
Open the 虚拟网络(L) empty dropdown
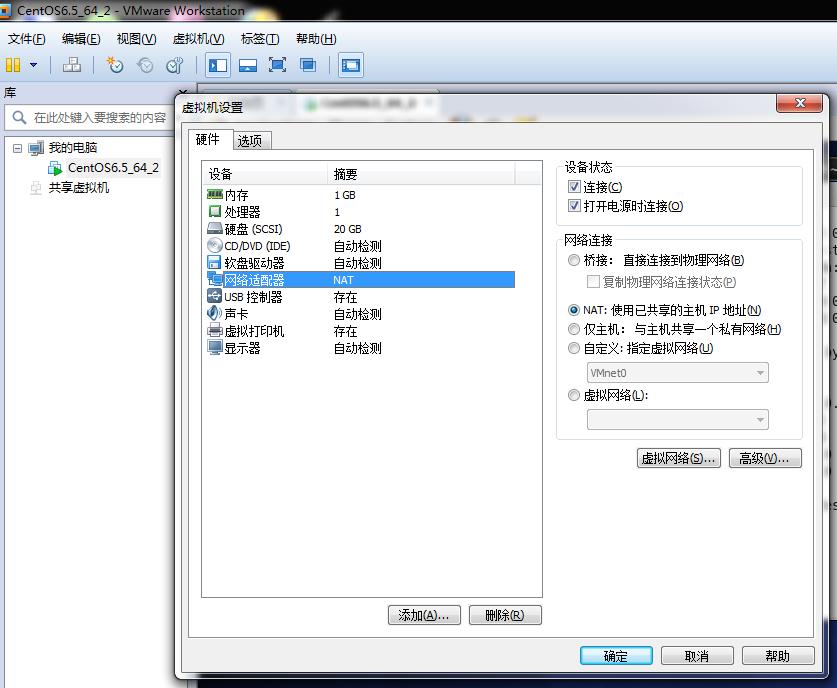click(x=677, y=420)
